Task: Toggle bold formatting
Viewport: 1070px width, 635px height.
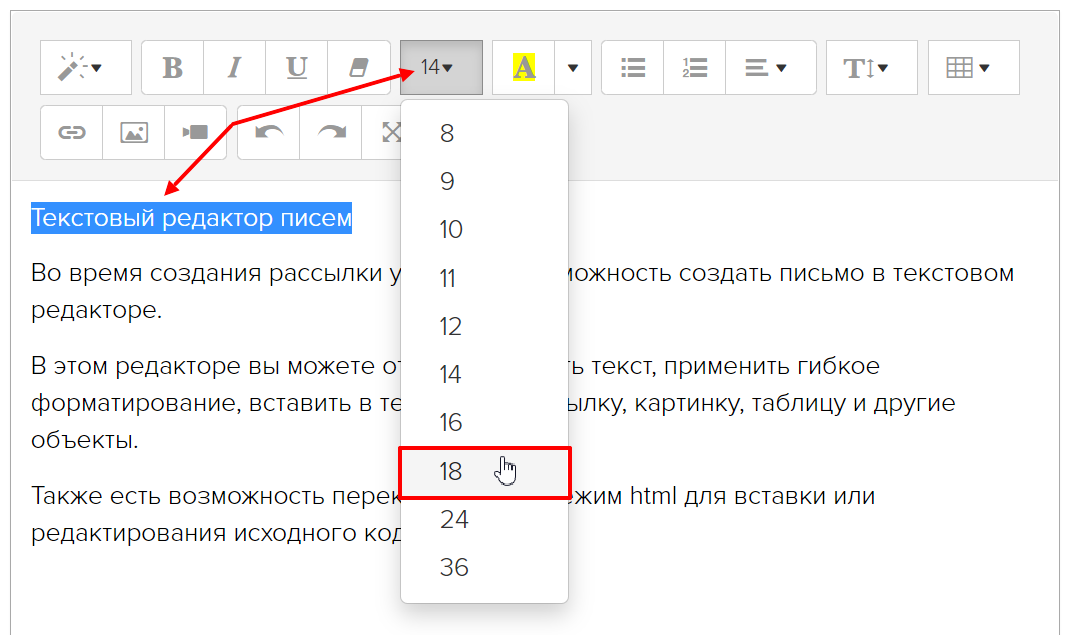Action: click(x=172, y=68)
